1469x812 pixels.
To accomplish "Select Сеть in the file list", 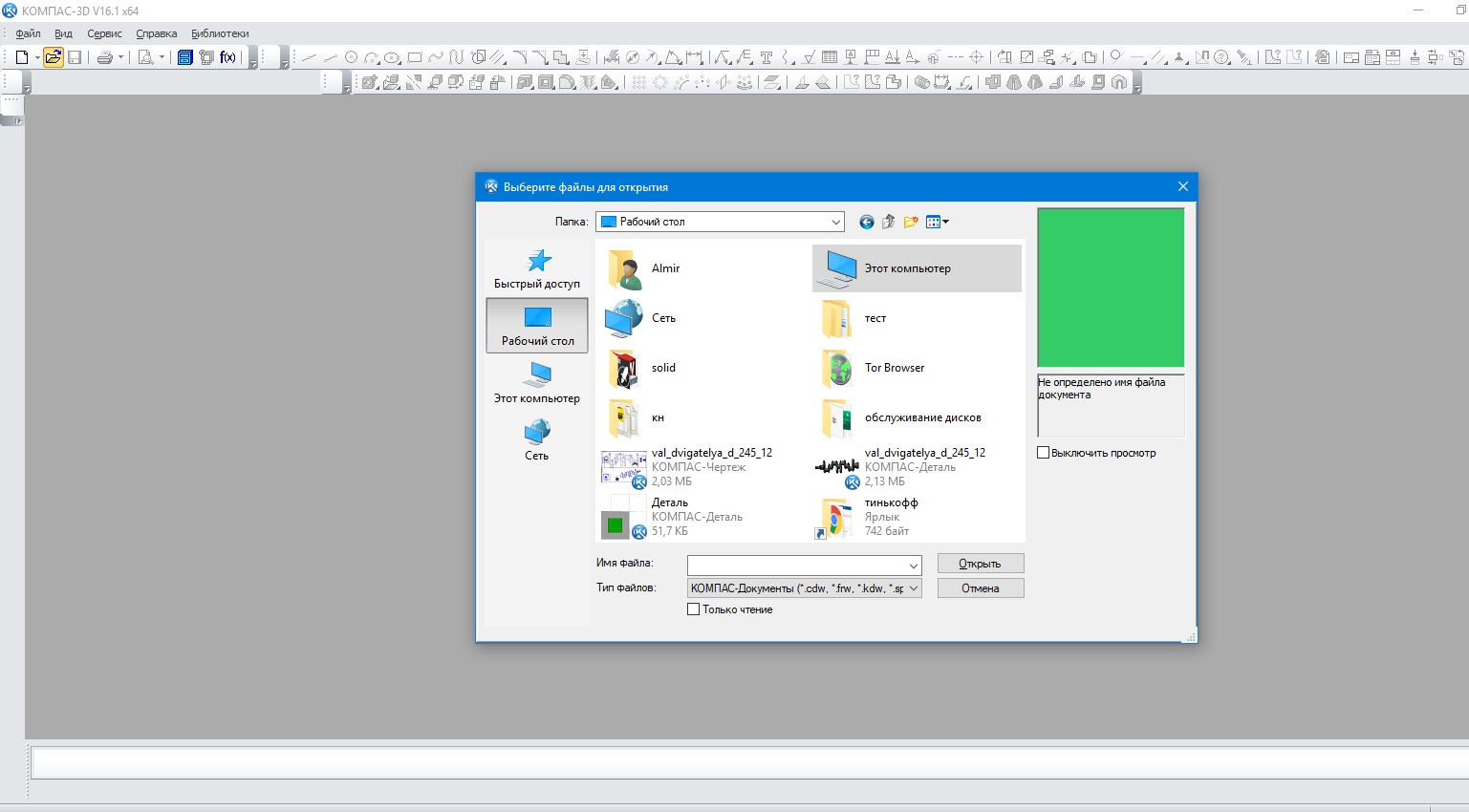I will (703, 318).
